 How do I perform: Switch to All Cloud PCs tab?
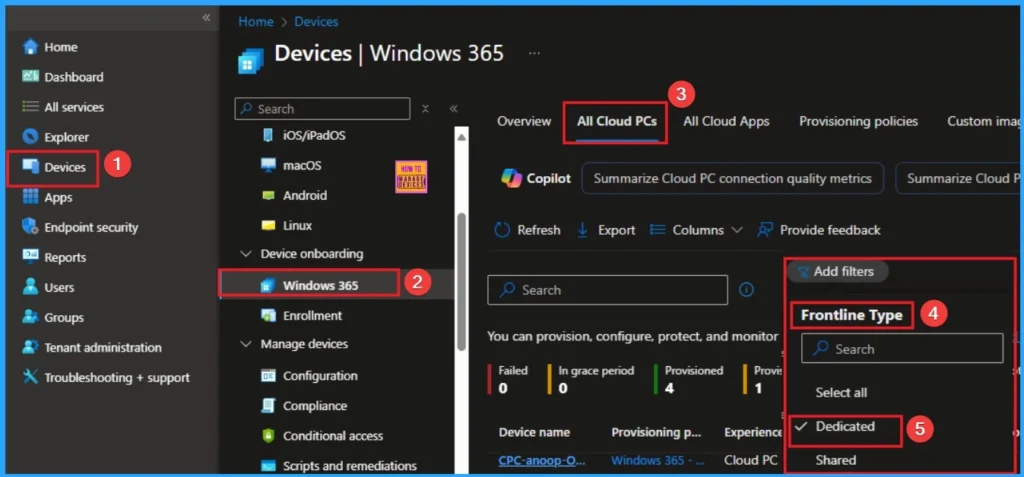coord(616,121)
